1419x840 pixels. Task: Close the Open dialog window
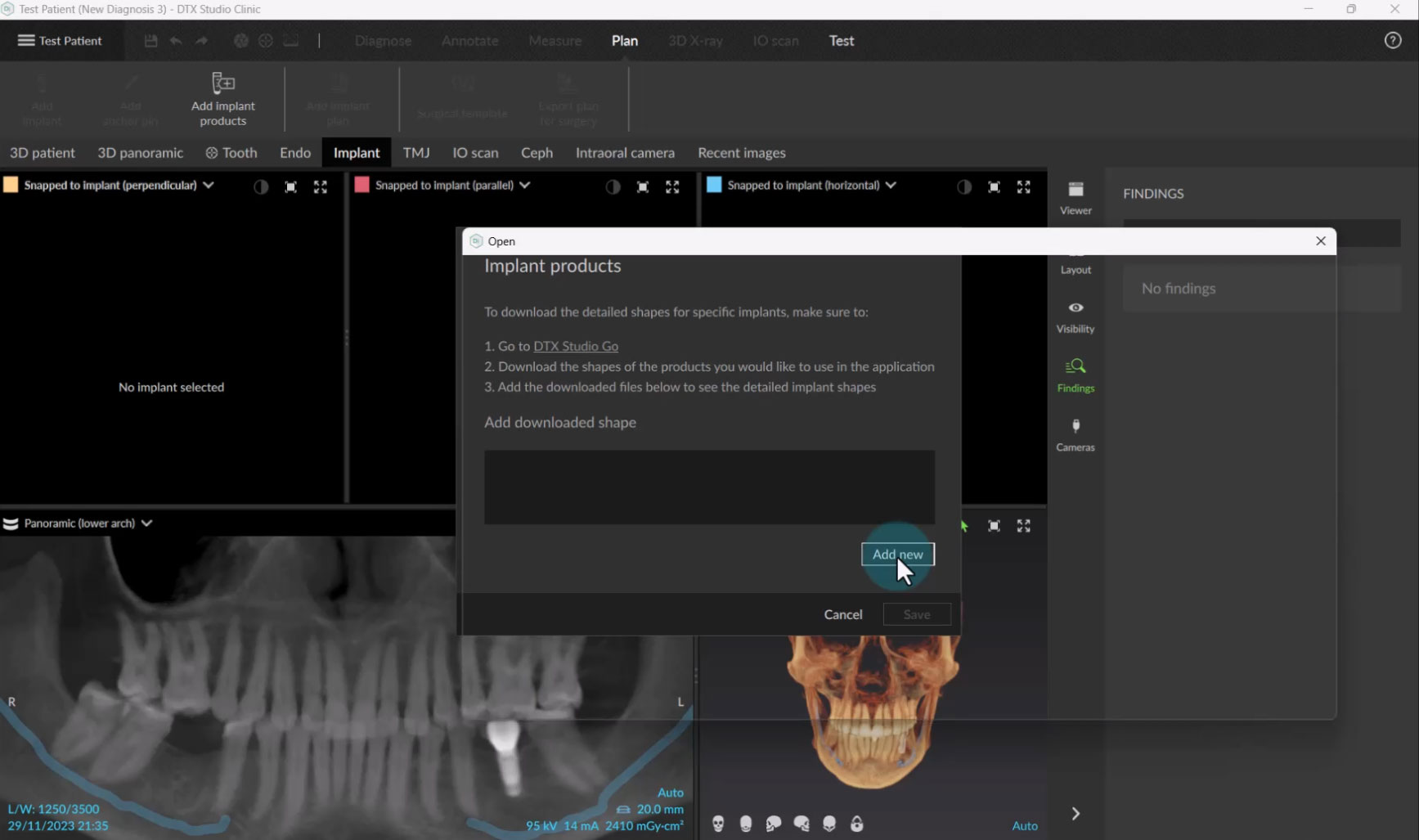(1321, 240)
